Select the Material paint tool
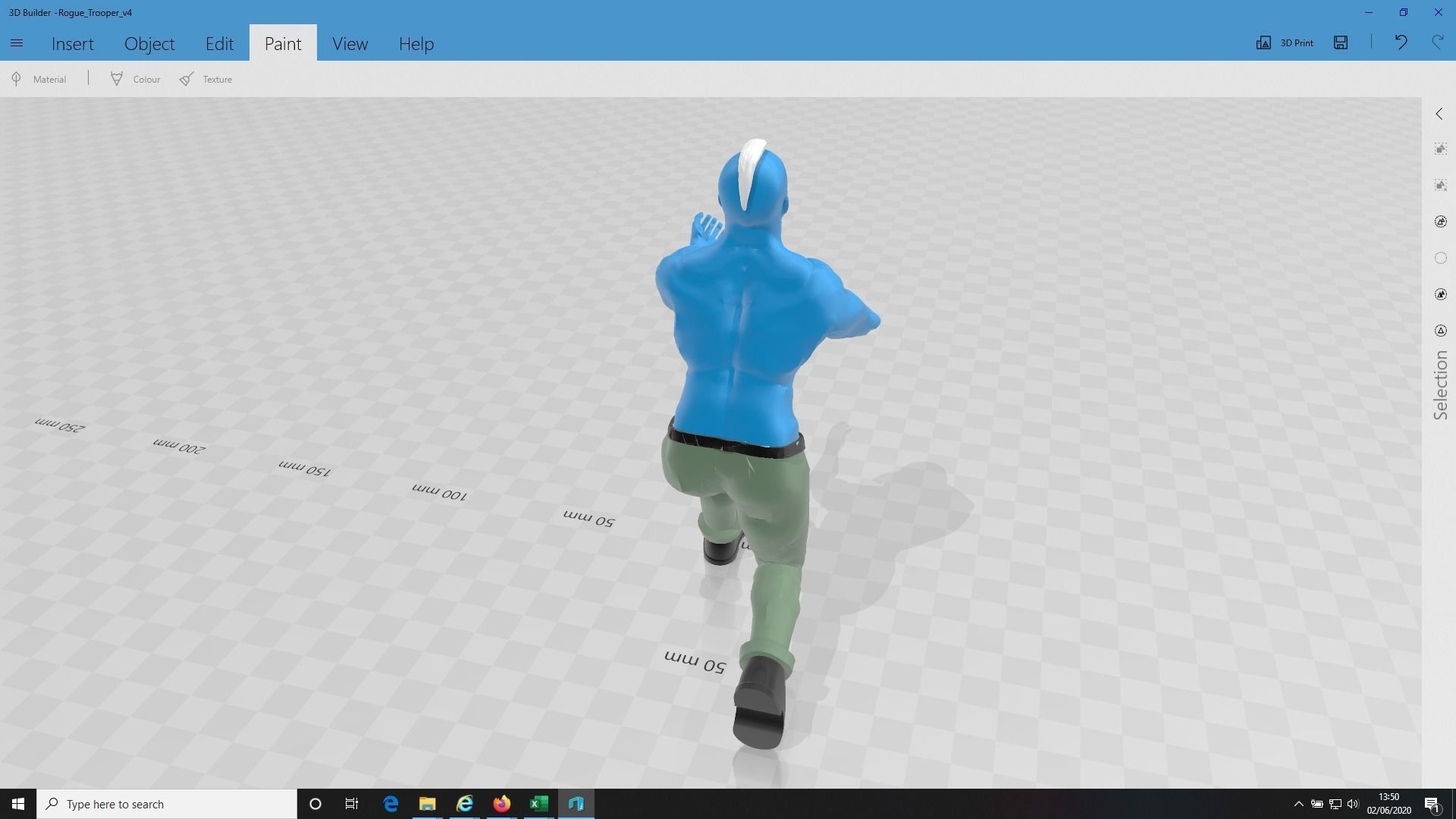This screenshot has height=819, width=1456. coord(39,79)
